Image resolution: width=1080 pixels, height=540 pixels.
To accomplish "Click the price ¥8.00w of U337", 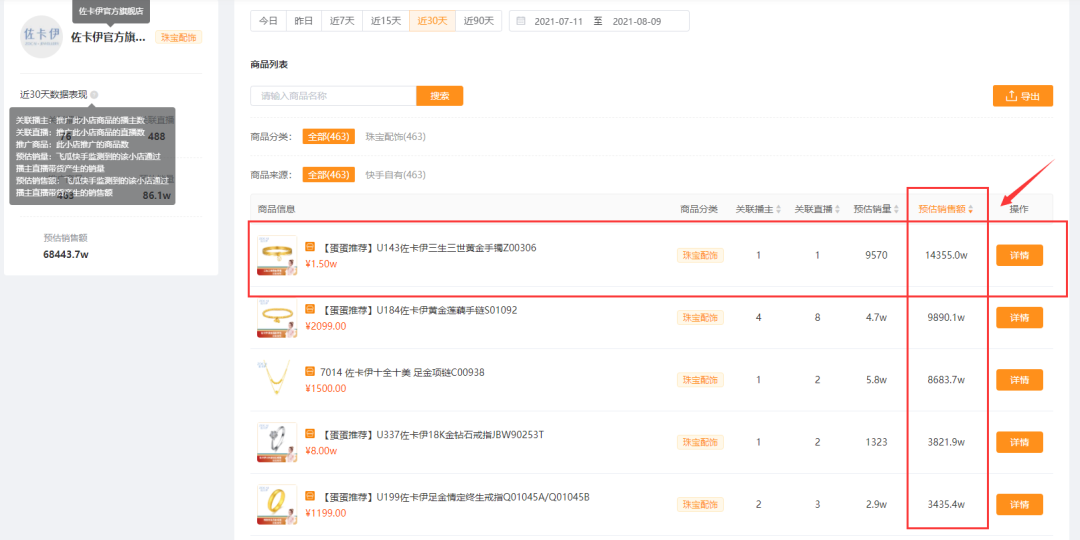I will click(321, 450).
